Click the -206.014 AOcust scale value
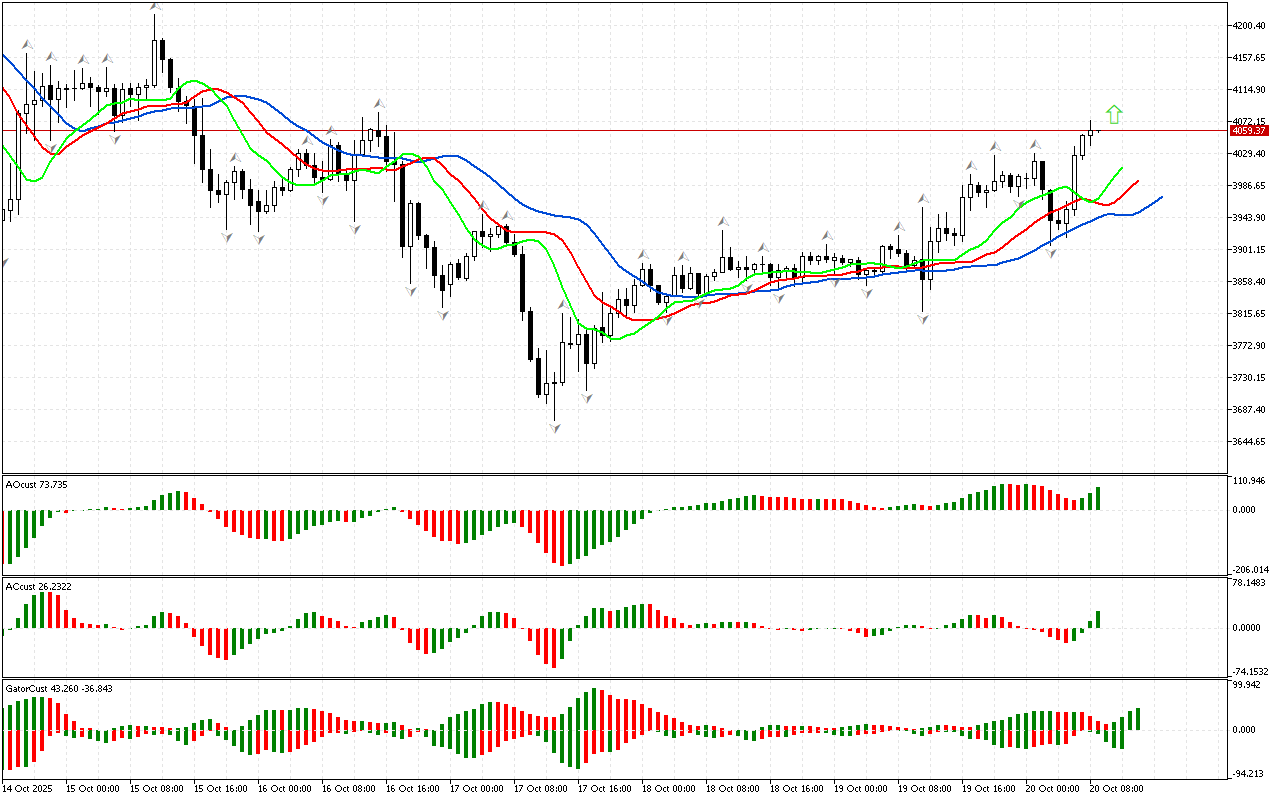Image resolution: width=1280 pixels, height=800 pixels. 1250,569
